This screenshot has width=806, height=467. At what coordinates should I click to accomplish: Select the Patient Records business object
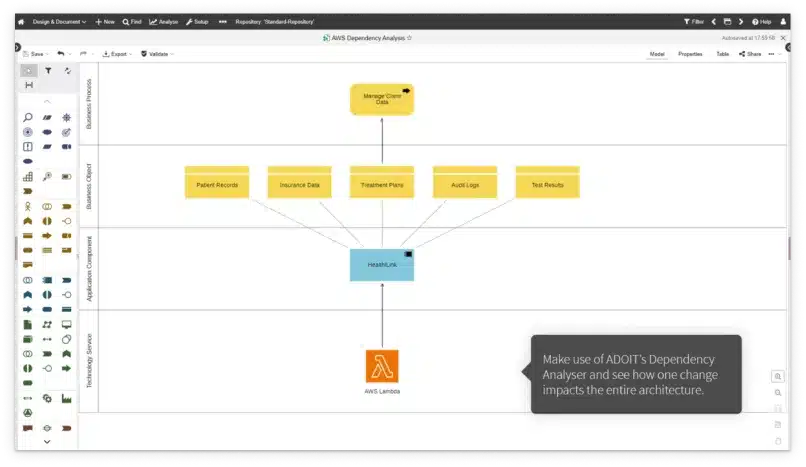coord(217,182)
